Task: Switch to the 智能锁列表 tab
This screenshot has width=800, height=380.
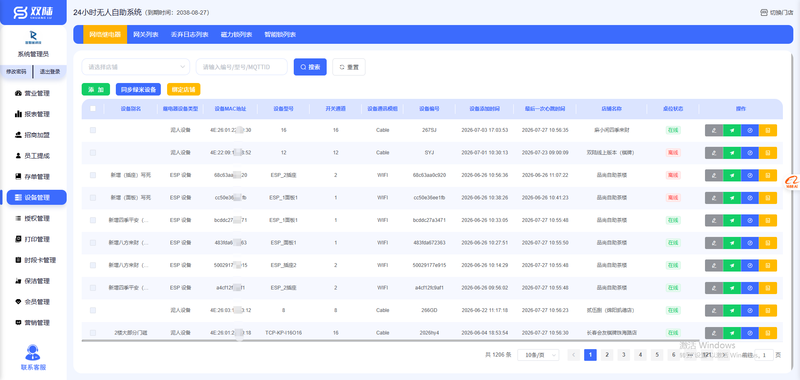Action: point(280,35)
